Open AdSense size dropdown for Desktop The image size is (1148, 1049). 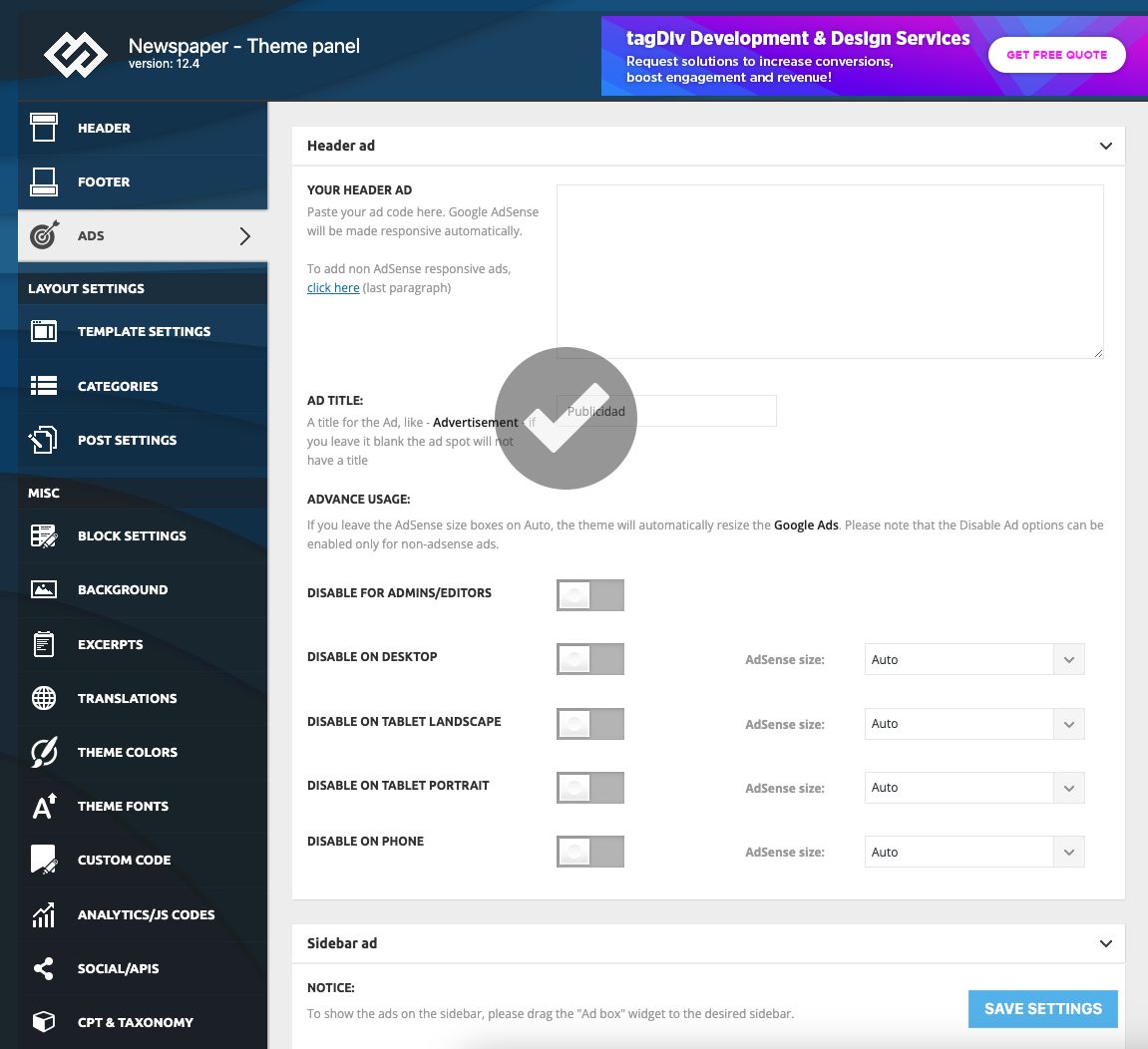[x=974, y=659]
